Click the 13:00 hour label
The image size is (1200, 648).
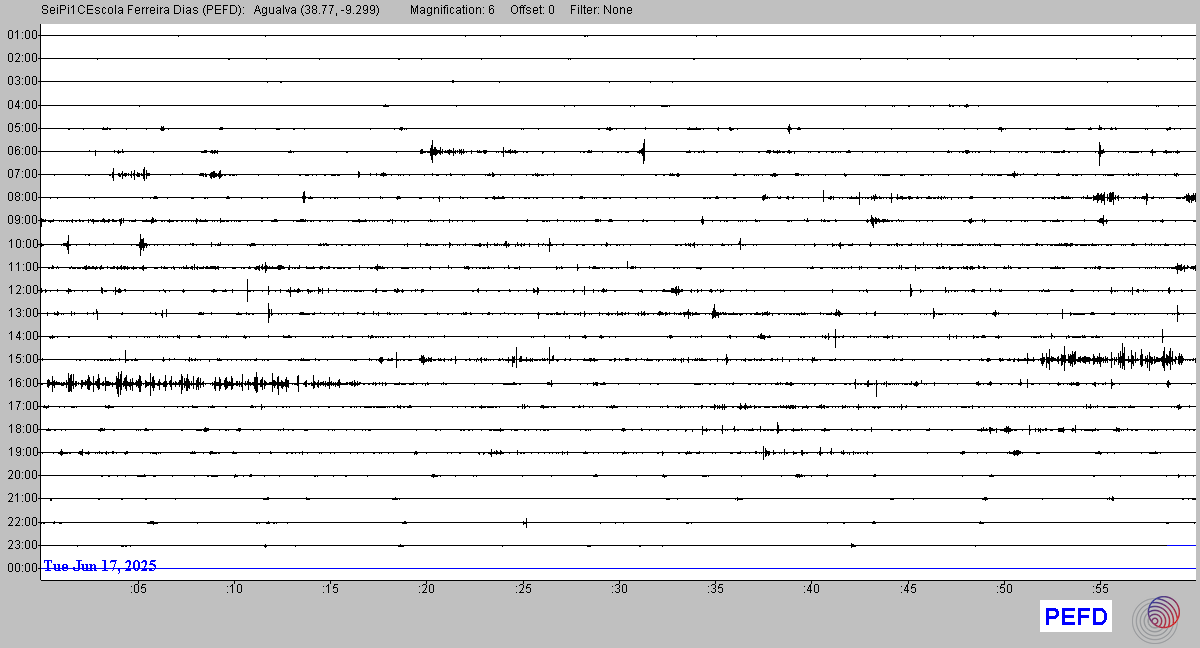22,313
